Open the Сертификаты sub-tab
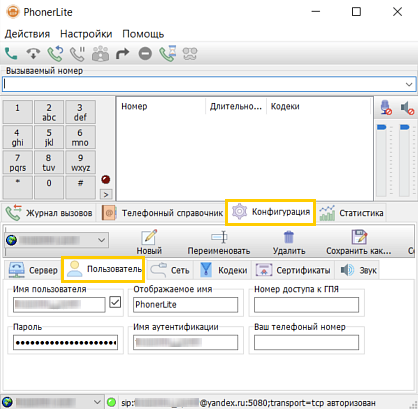The width and height of the screenshot is (418, 409). (293, 270)
